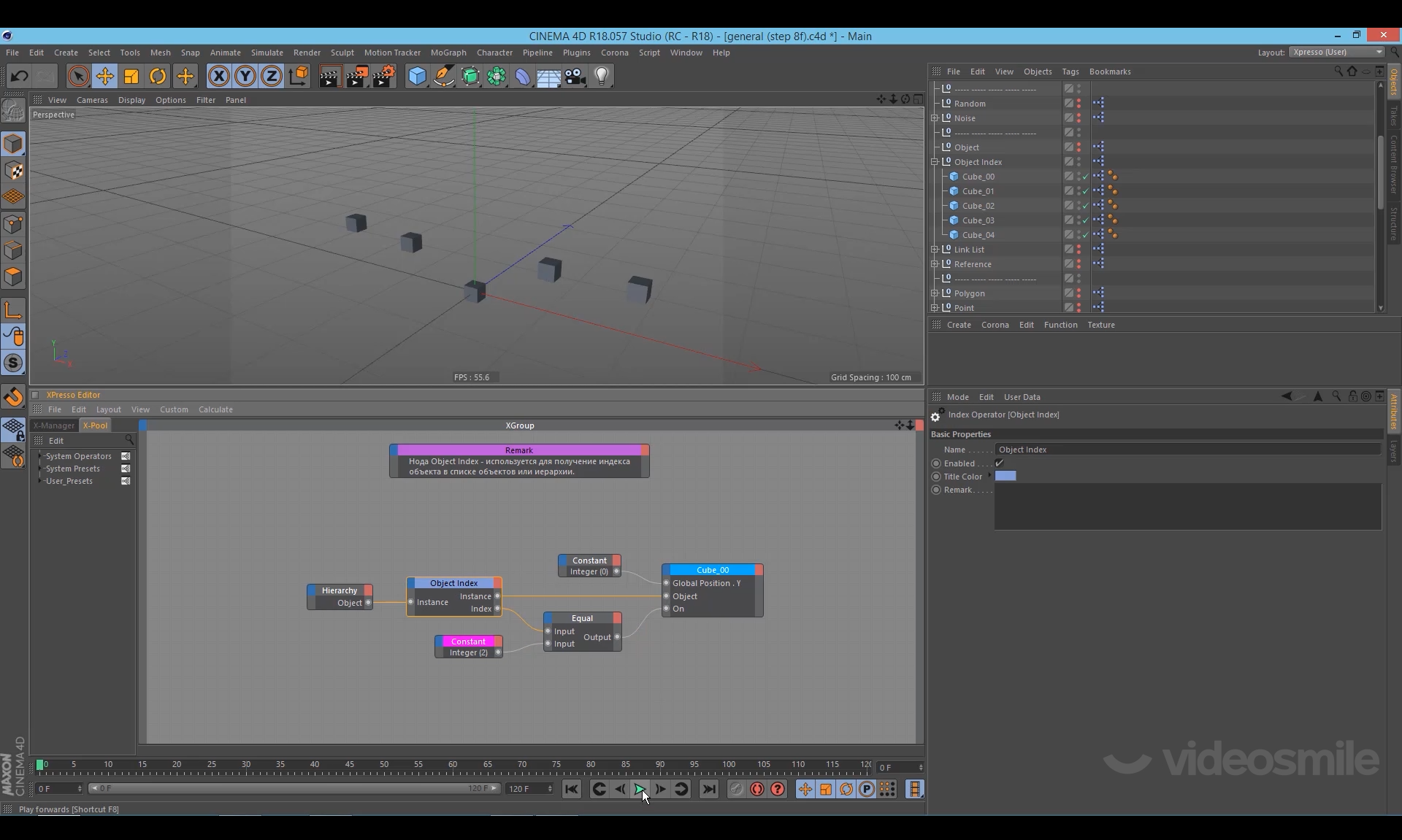Open the Render Settings icon

384,76
